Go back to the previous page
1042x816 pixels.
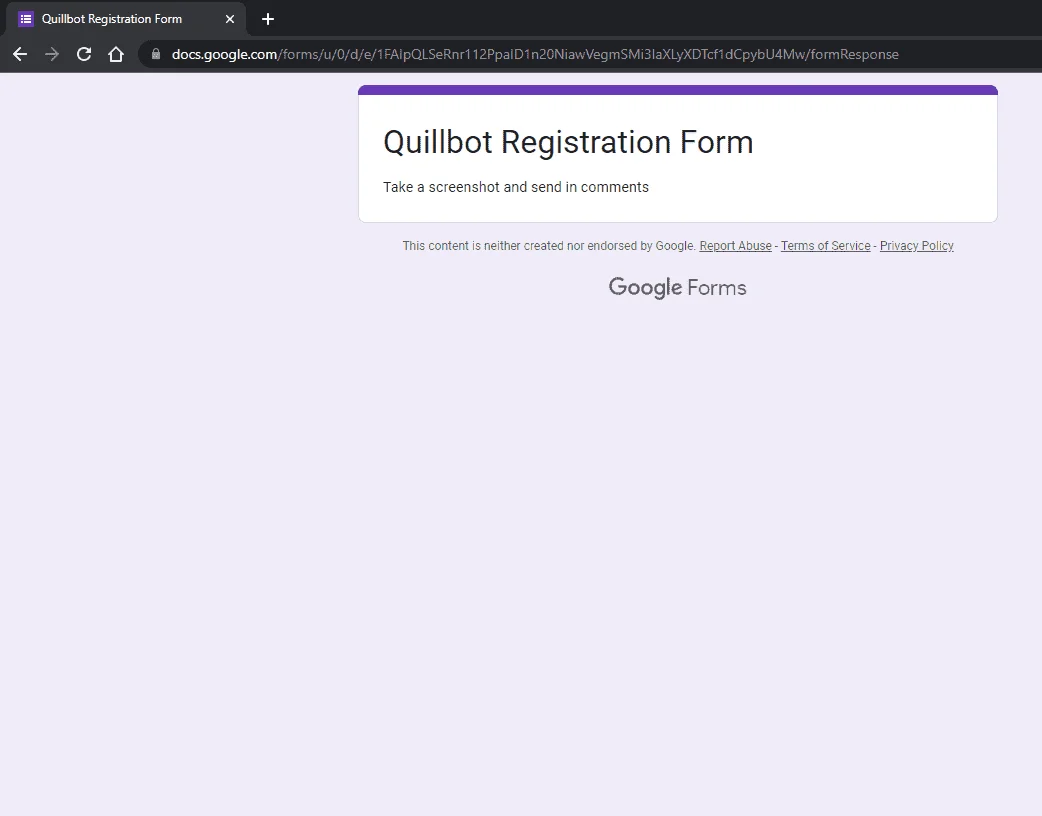20,54
